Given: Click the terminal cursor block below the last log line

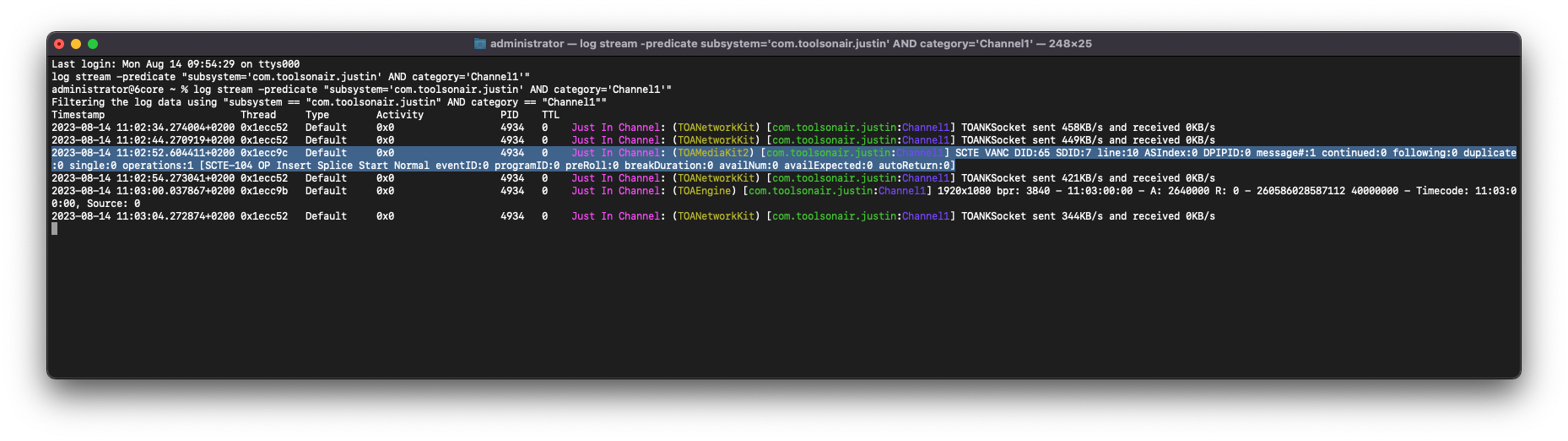Looking at the screenshot, I should pyautogui.click(x=55, y=229).
